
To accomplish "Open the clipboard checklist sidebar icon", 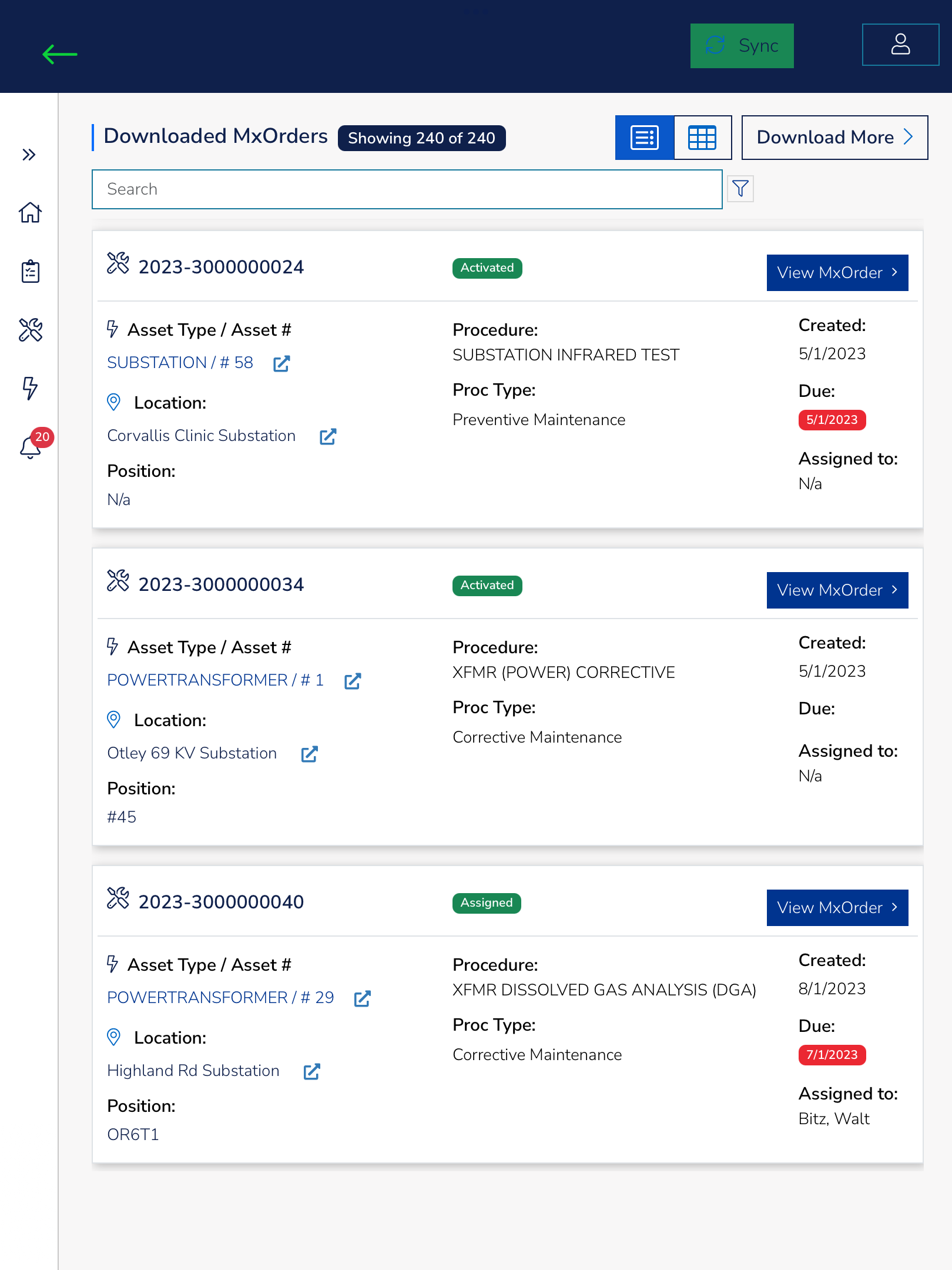I will point(30,271).
